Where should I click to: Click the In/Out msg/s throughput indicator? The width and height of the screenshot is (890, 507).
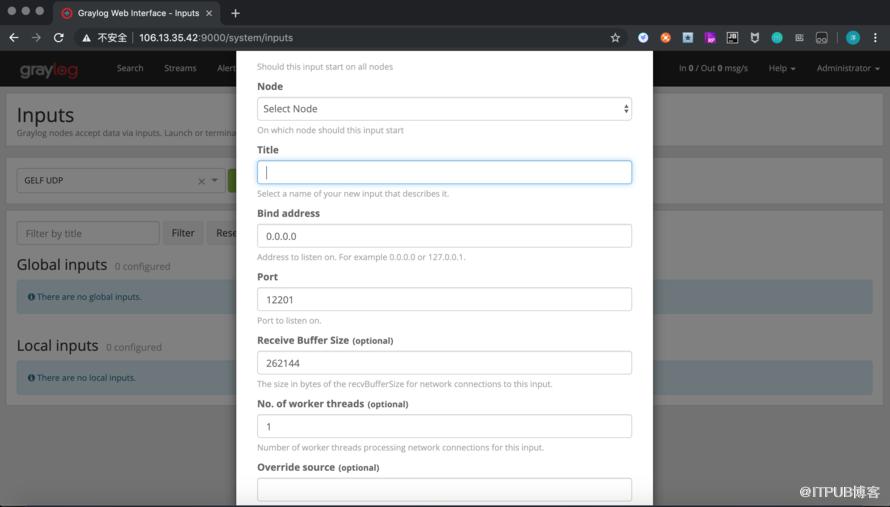713,68
